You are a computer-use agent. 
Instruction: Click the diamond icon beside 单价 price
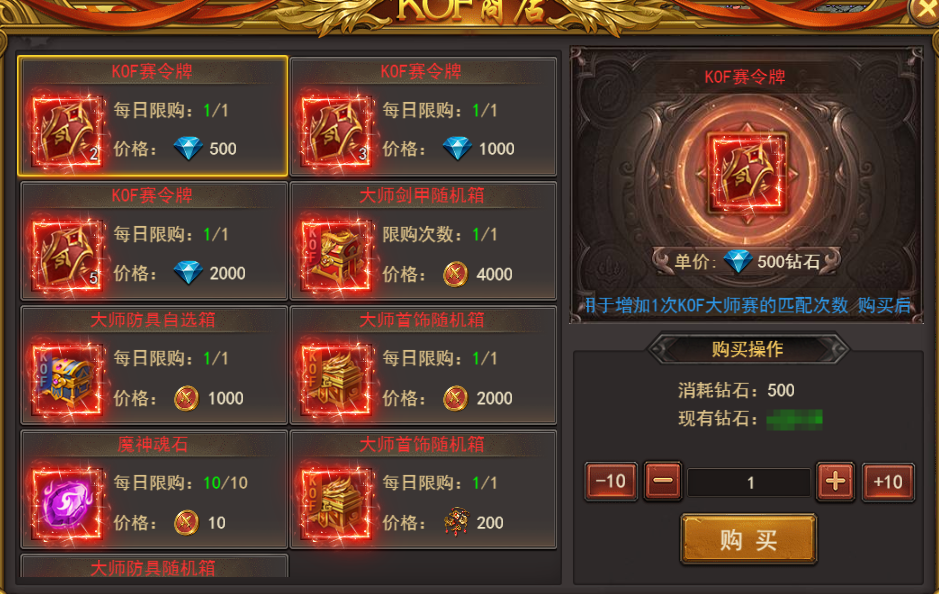click(737, 262)
